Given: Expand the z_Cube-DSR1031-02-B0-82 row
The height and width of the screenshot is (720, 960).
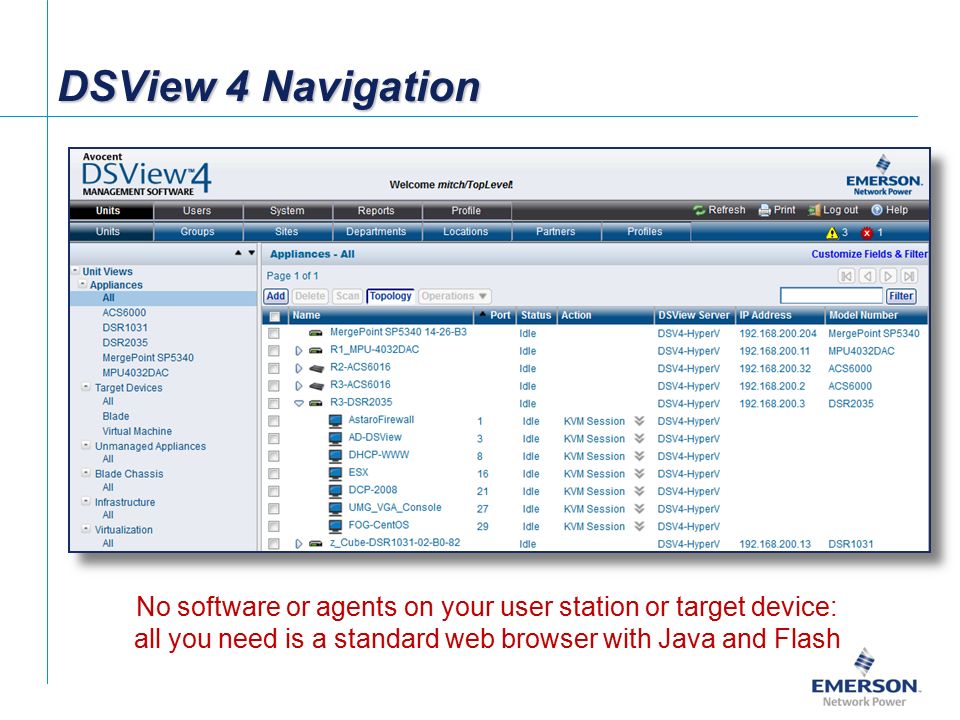Looking at the screenshot, I should click(x=299, y=544).
